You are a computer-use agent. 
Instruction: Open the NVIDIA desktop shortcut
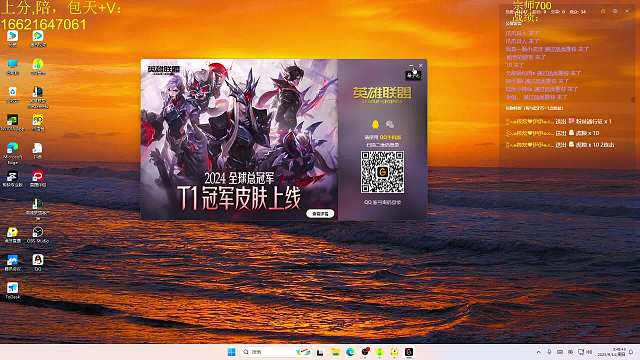(12, 122)
